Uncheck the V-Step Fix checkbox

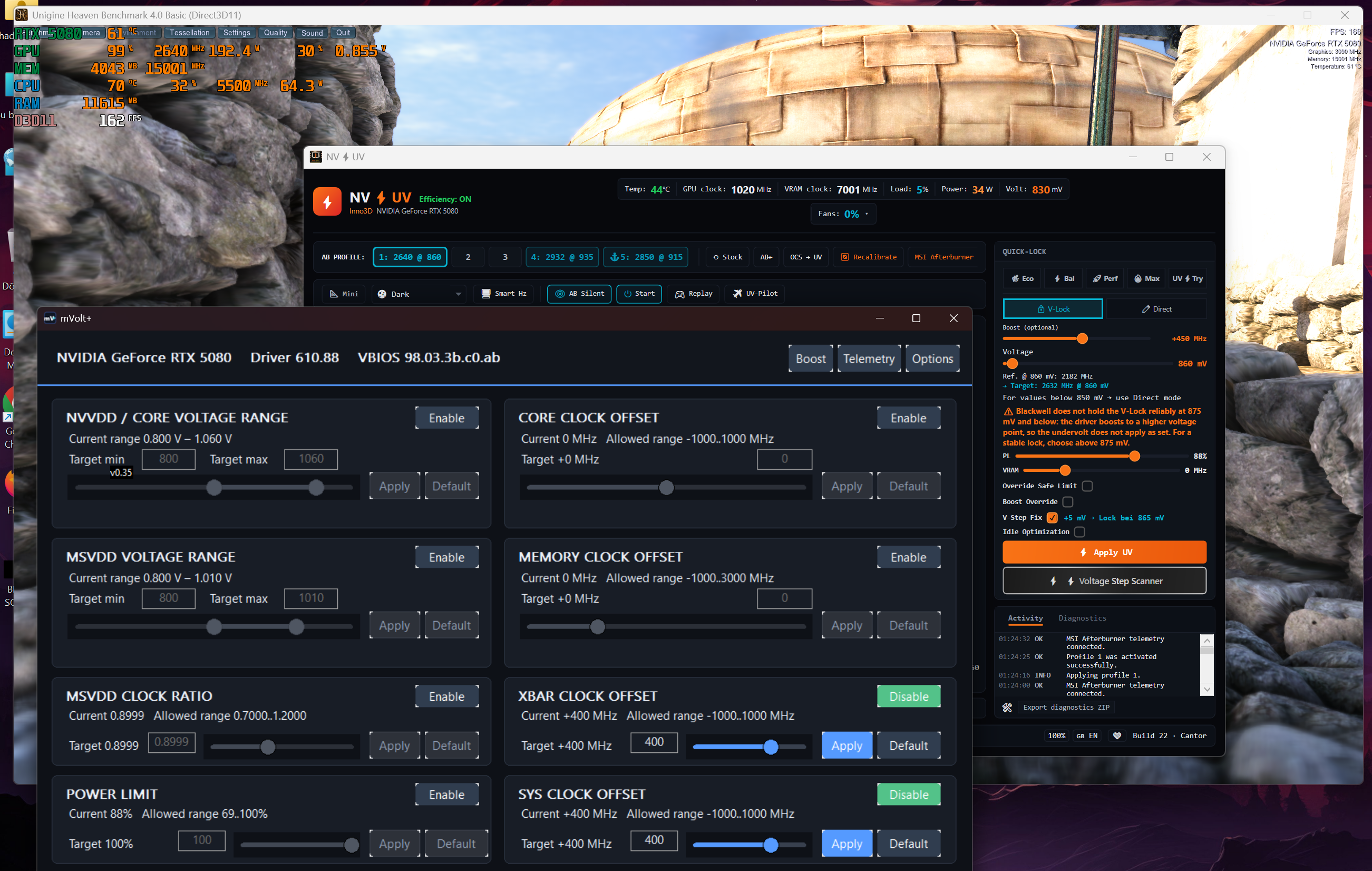(1052, 518)
